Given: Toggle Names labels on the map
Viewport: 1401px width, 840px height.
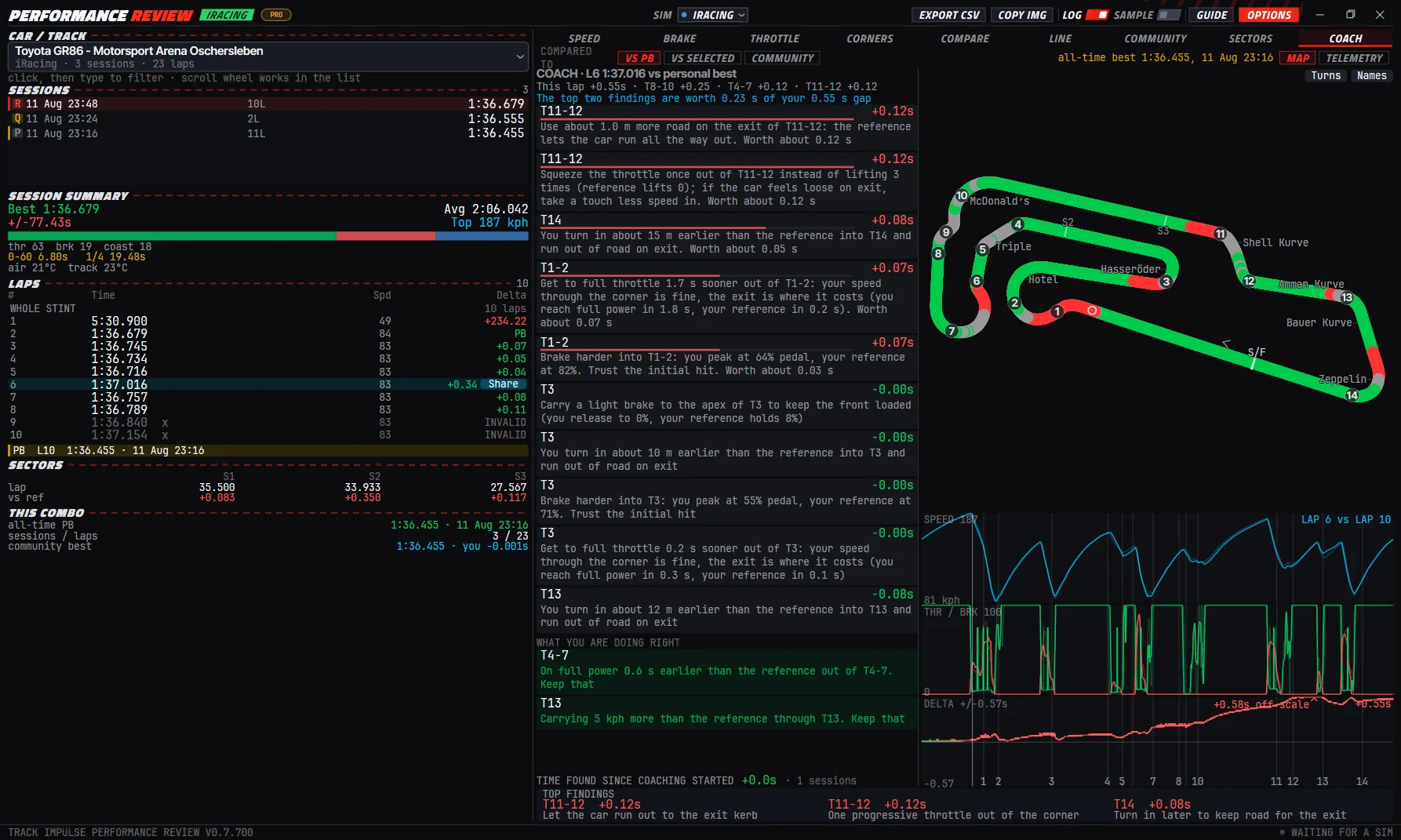Looking at the screenshot, I should click(1371, 75).
